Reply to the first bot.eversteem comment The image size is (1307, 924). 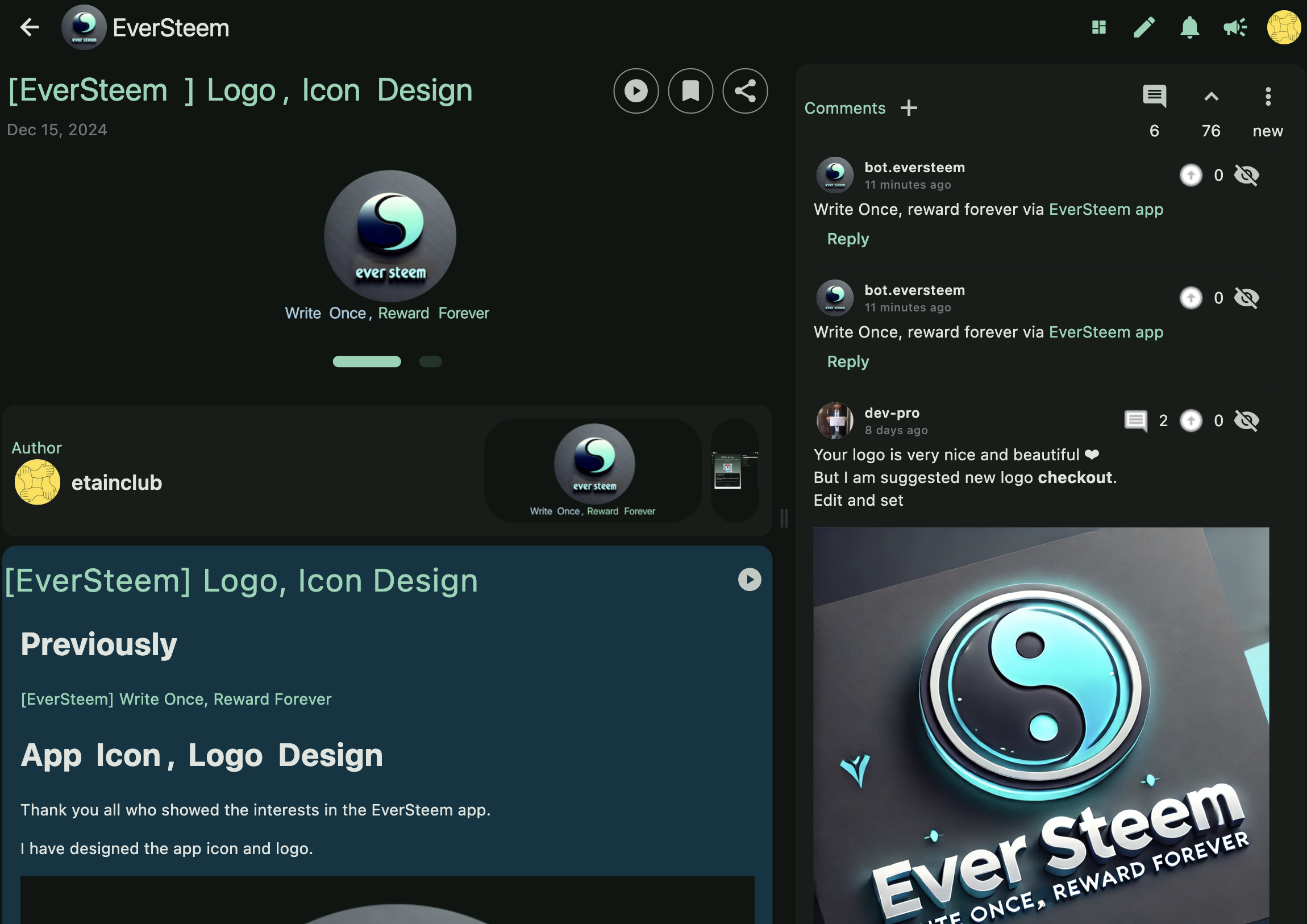click(x=848, y=239)
